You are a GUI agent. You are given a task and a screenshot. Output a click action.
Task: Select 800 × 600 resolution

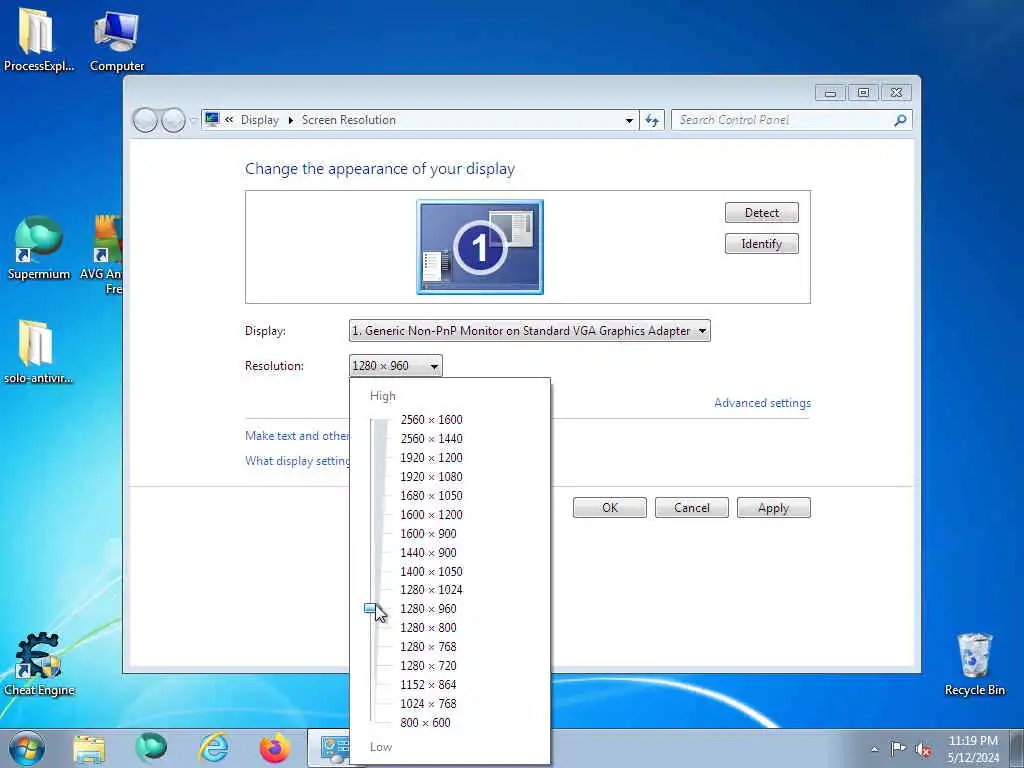pyautogui.click(x=425, y=722)
